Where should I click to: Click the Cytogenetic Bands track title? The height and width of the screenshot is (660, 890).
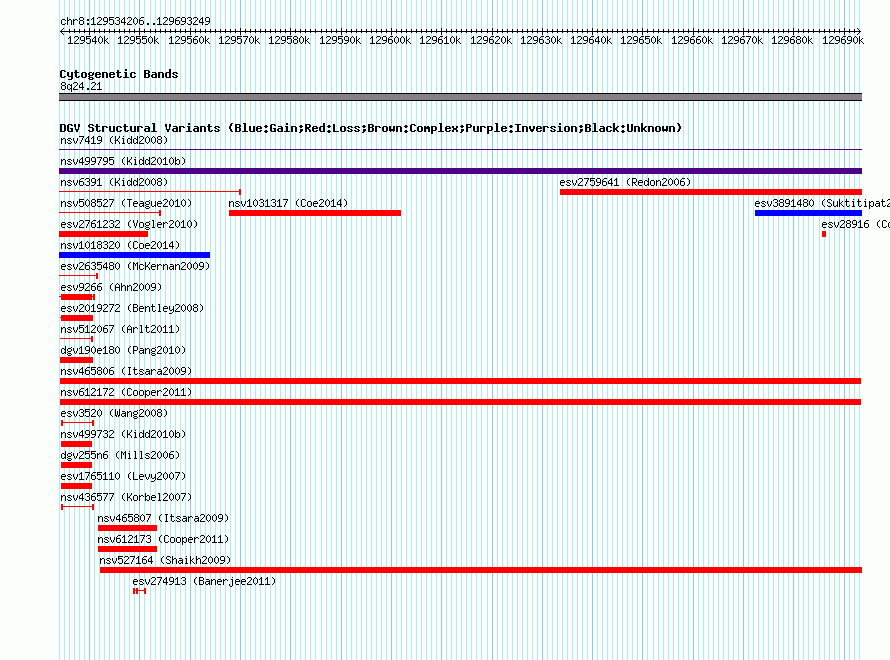pos(119,74)
